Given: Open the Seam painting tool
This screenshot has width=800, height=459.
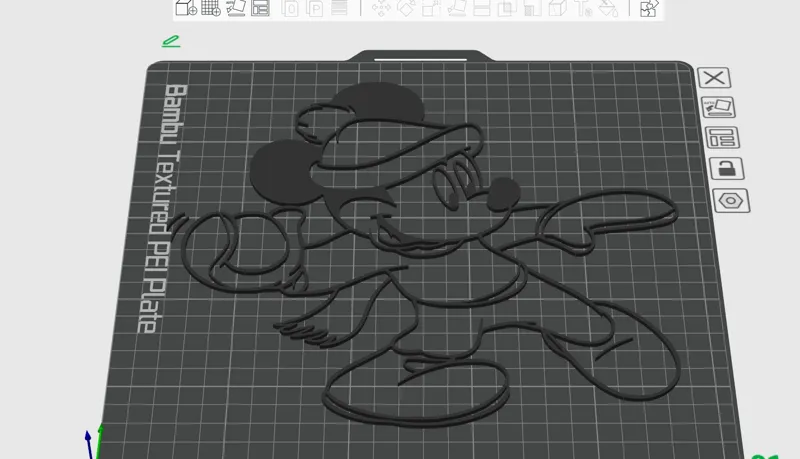Looking at the screenshot, I should click(x=557, y=8).
